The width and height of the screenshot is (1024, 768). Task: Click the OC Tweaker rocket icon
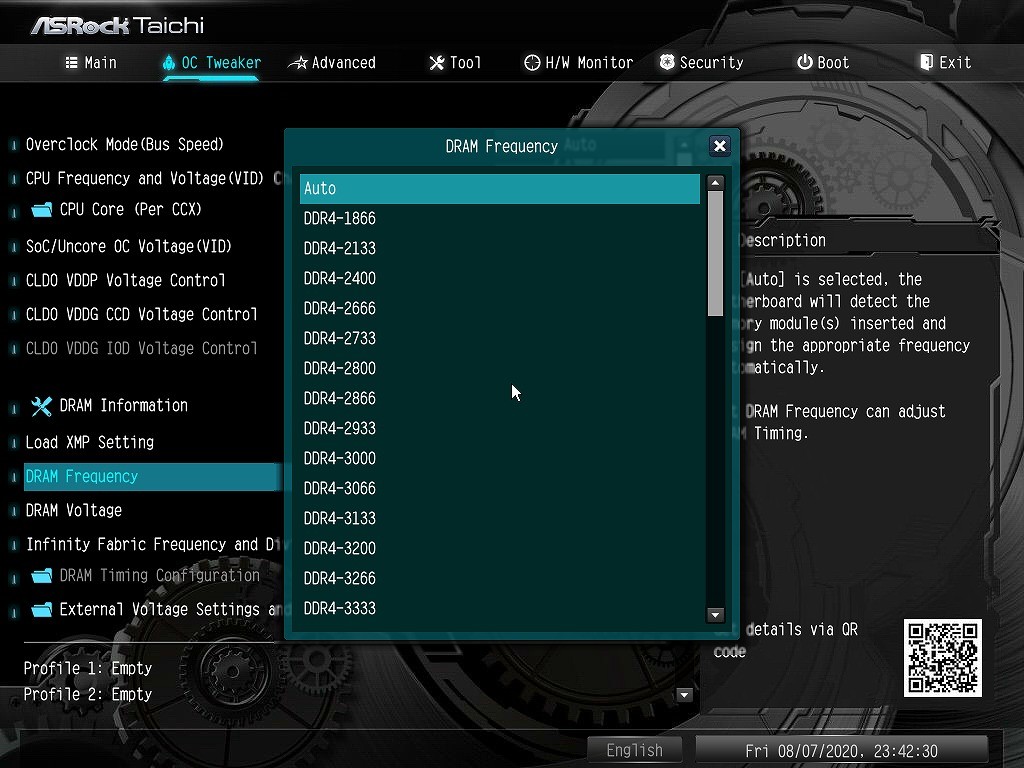click(x=168, y=63)
